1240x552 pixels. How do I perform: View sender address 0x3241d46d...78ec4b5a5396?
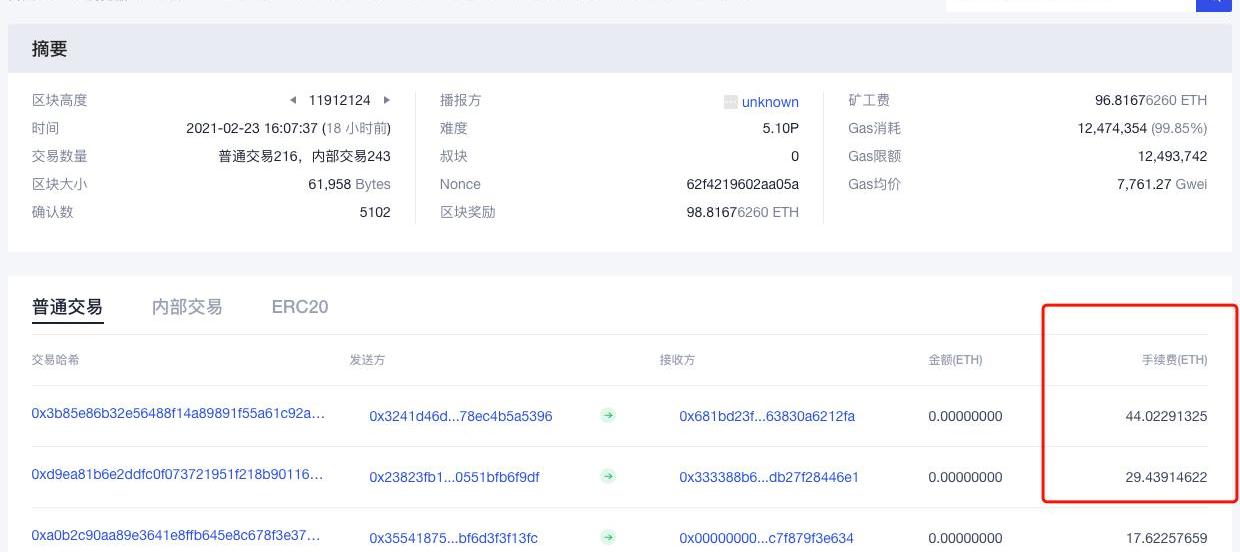[460, 416]
